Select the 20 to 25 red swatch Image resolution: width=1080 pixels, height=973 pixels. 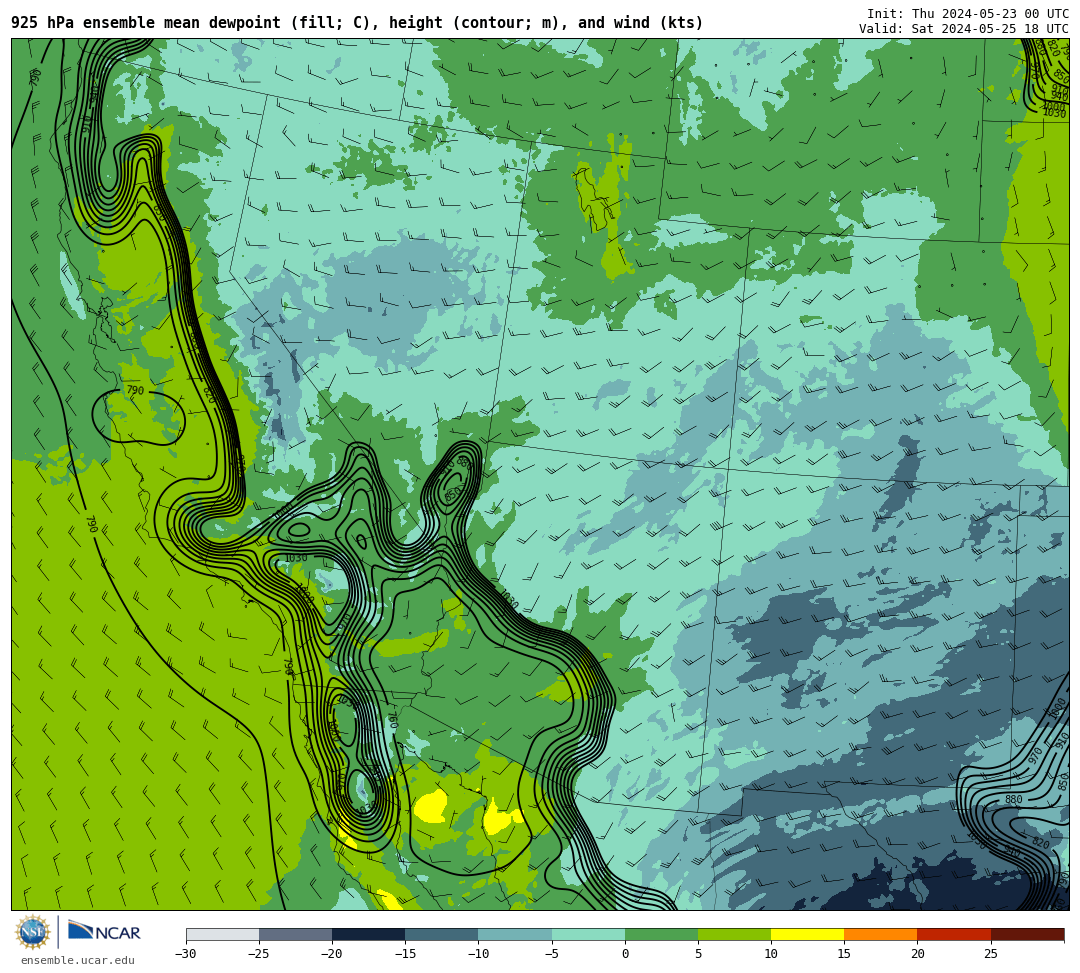click(954, 934)
